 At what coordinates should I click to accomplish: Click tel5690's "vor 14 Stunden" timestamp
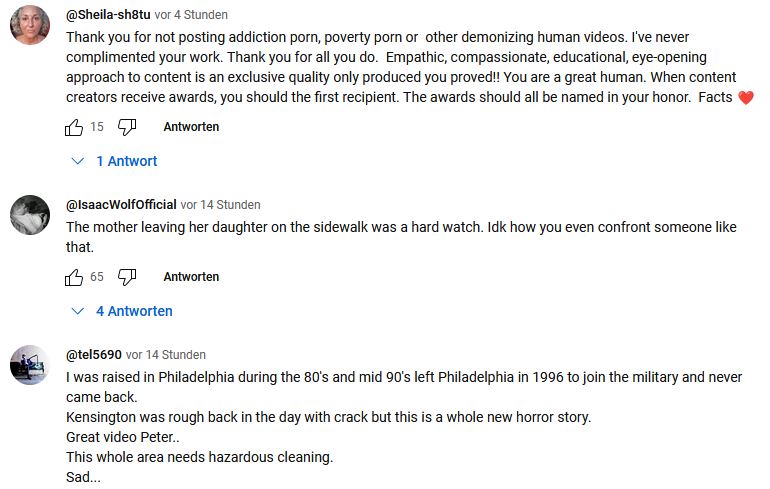pos(166,355)
